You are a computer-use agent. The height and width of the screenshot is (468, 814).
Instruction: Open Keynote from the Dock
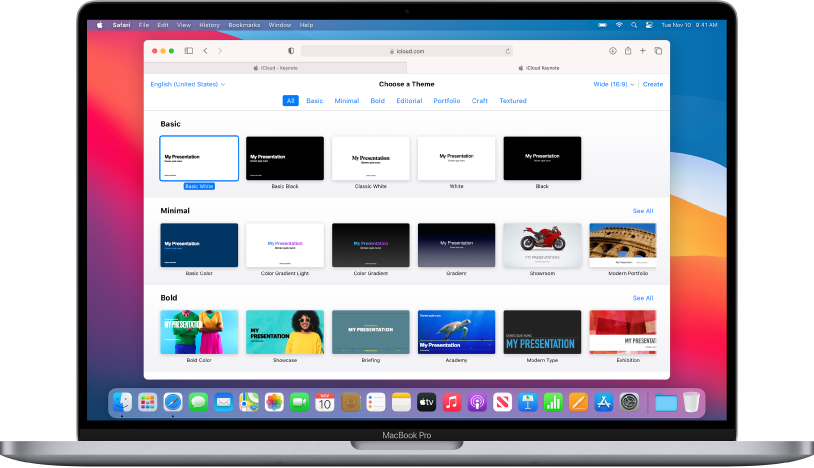coord(527,402)
